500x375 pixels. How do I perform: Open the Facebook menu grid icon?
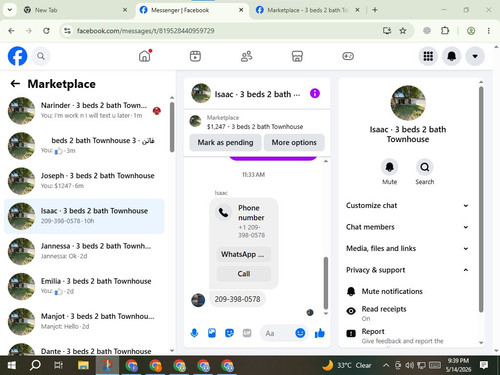(428, 56)
